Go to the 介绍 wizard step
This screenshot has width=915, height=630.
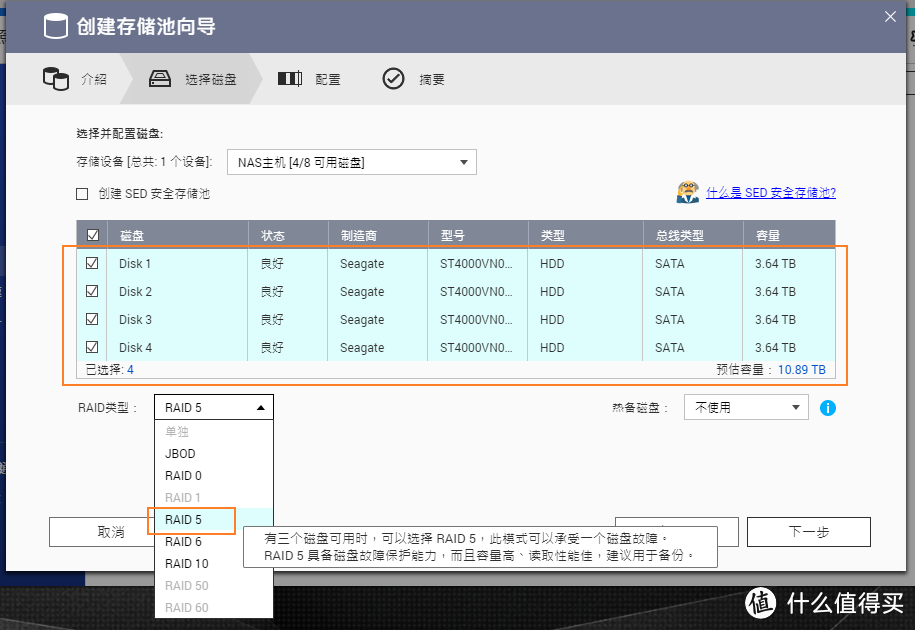[x=75, y=79]
